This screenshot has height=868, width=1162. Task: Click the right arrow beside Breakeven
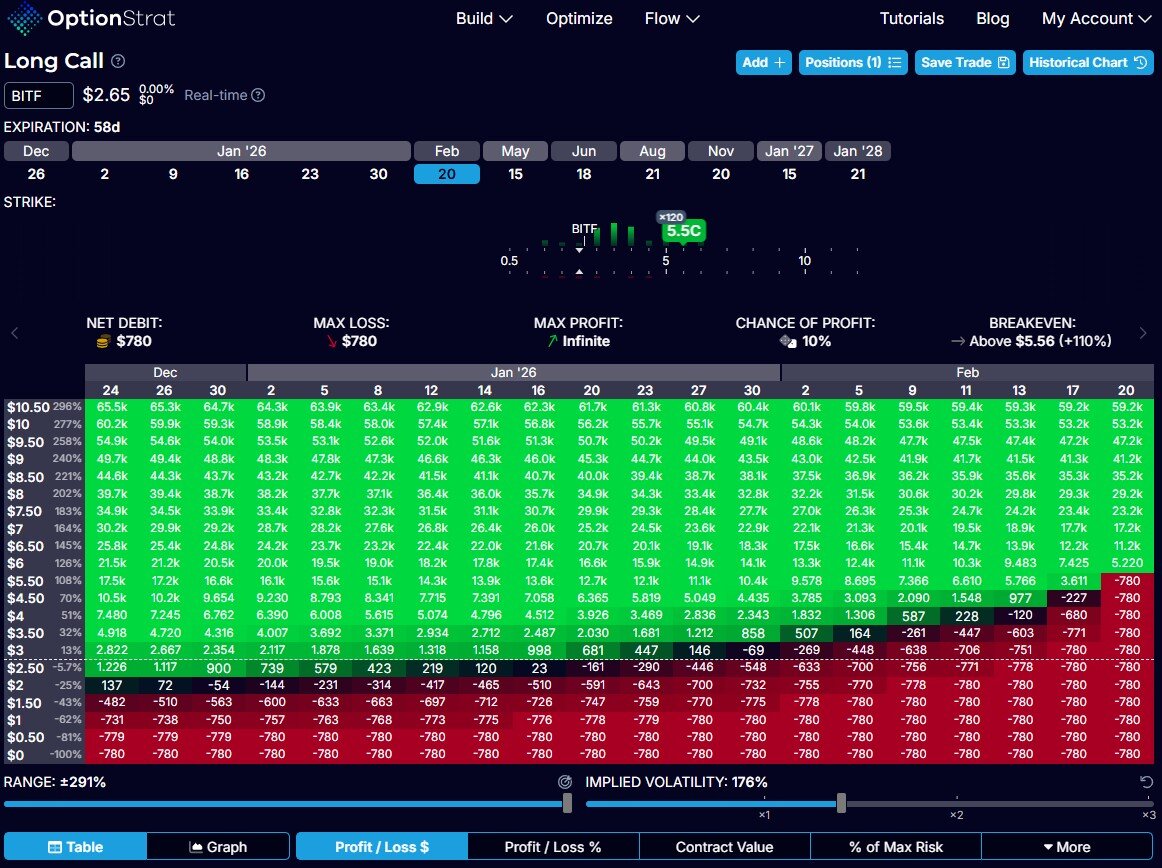pyautogui.click(x=1143, y=333)
